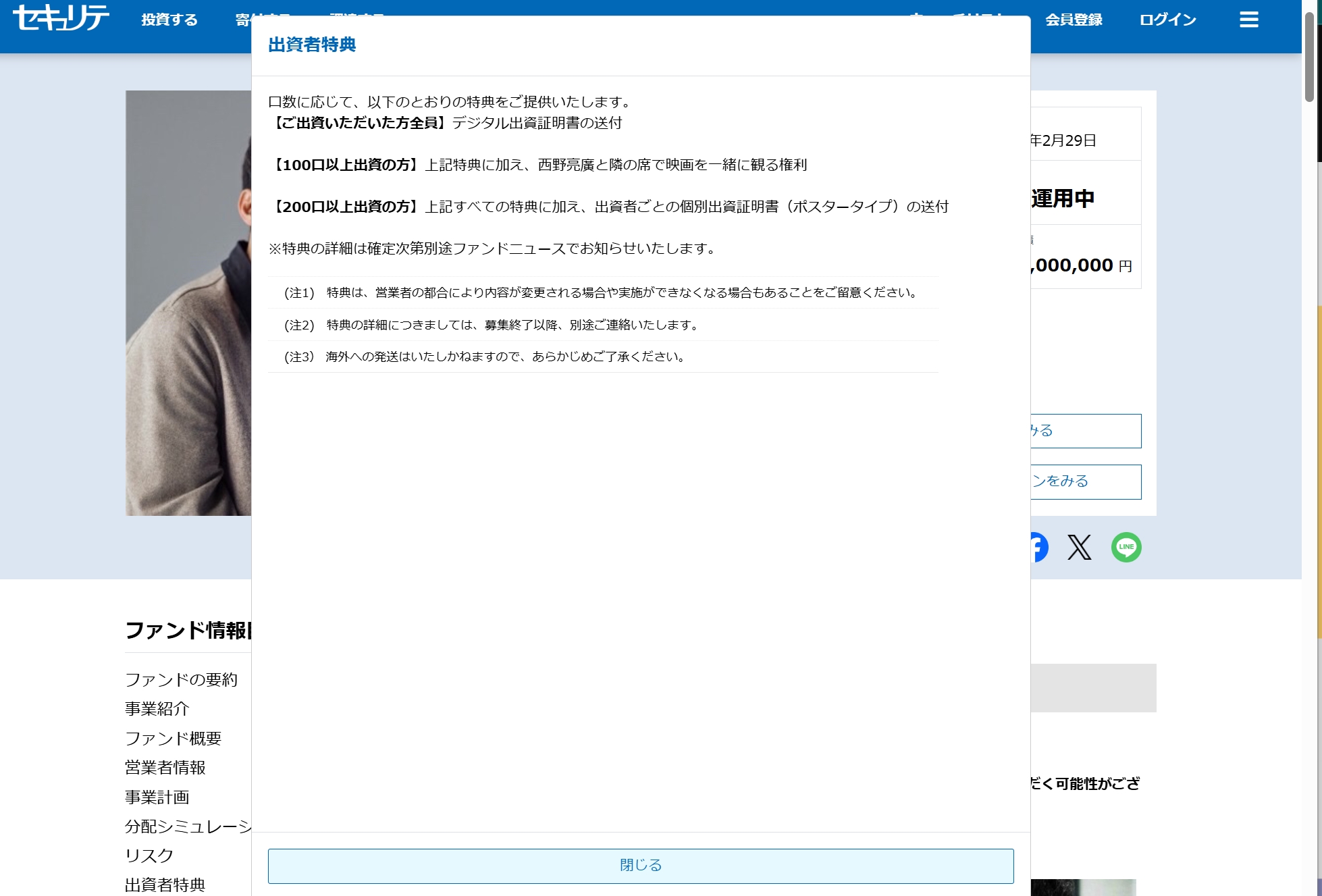Screen dimensions: 1322x896
Task: Click the ログイン link
Action: tap(1167, 20)
